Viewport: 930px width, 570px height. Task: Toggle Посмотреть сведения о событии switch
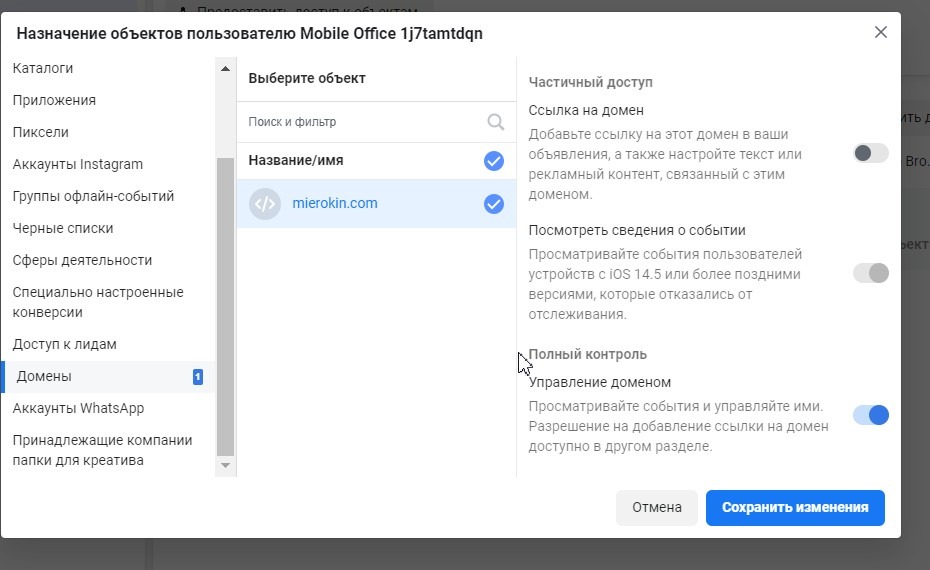pyautogui.click(x=870, y=273)
